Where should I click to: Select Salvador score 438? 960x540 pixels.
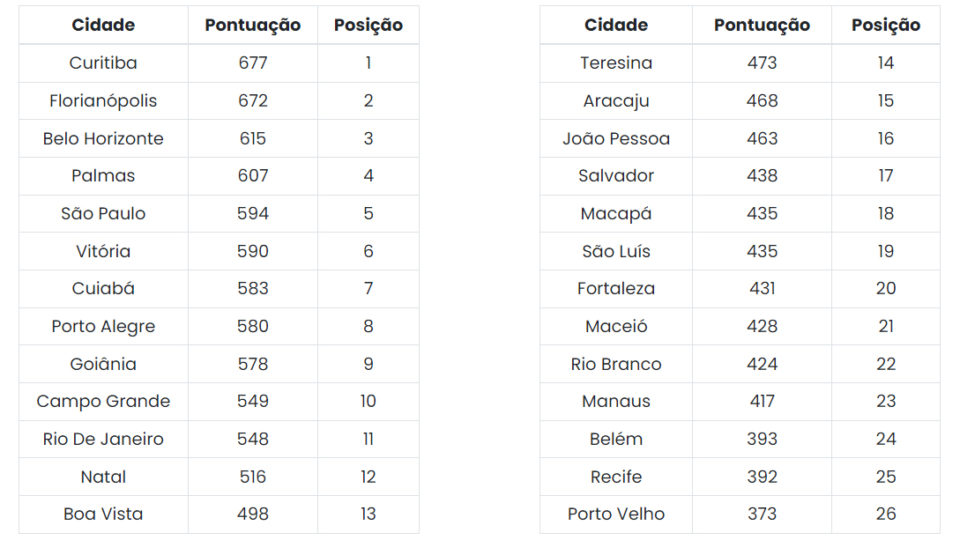[x=762, y=176]
